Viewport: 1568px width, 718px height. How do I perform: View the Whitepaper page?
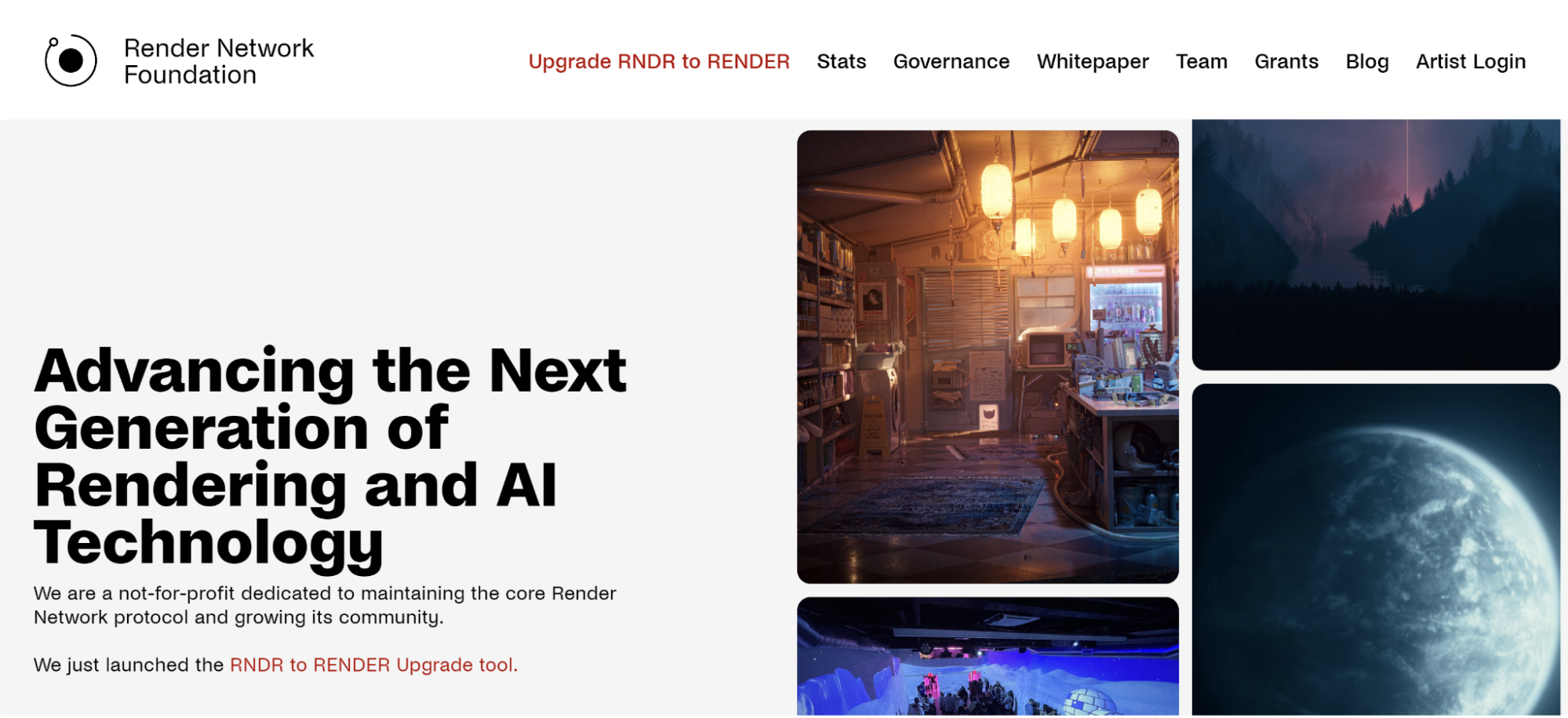pyautogui.click(x=1092, y=62)
